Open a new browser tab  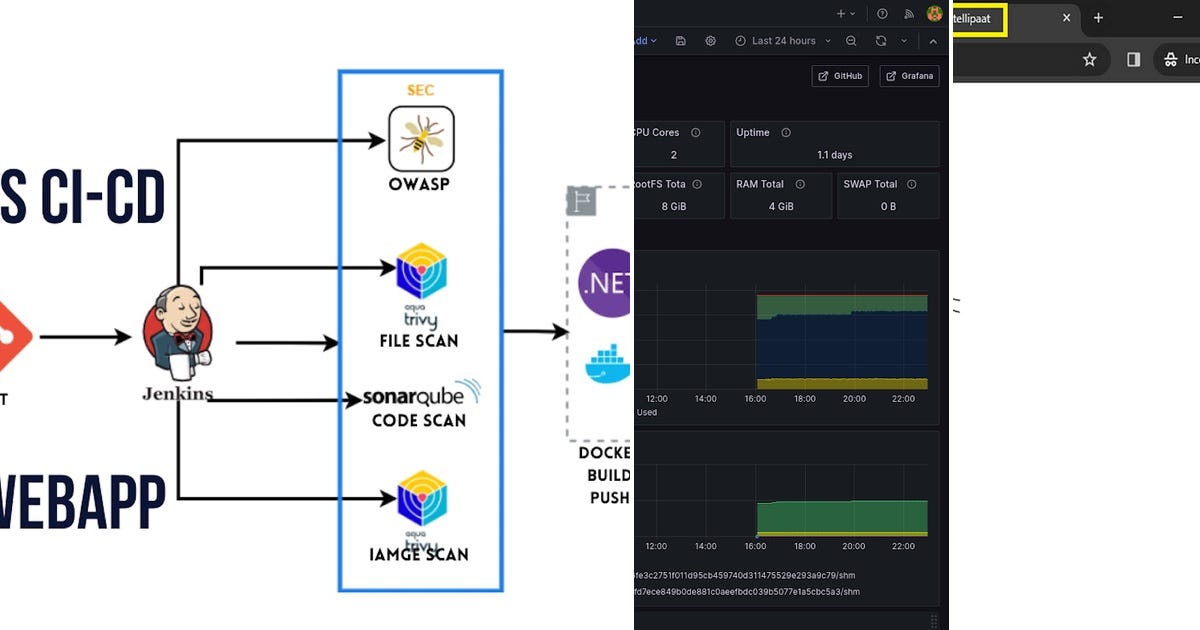1097,18
